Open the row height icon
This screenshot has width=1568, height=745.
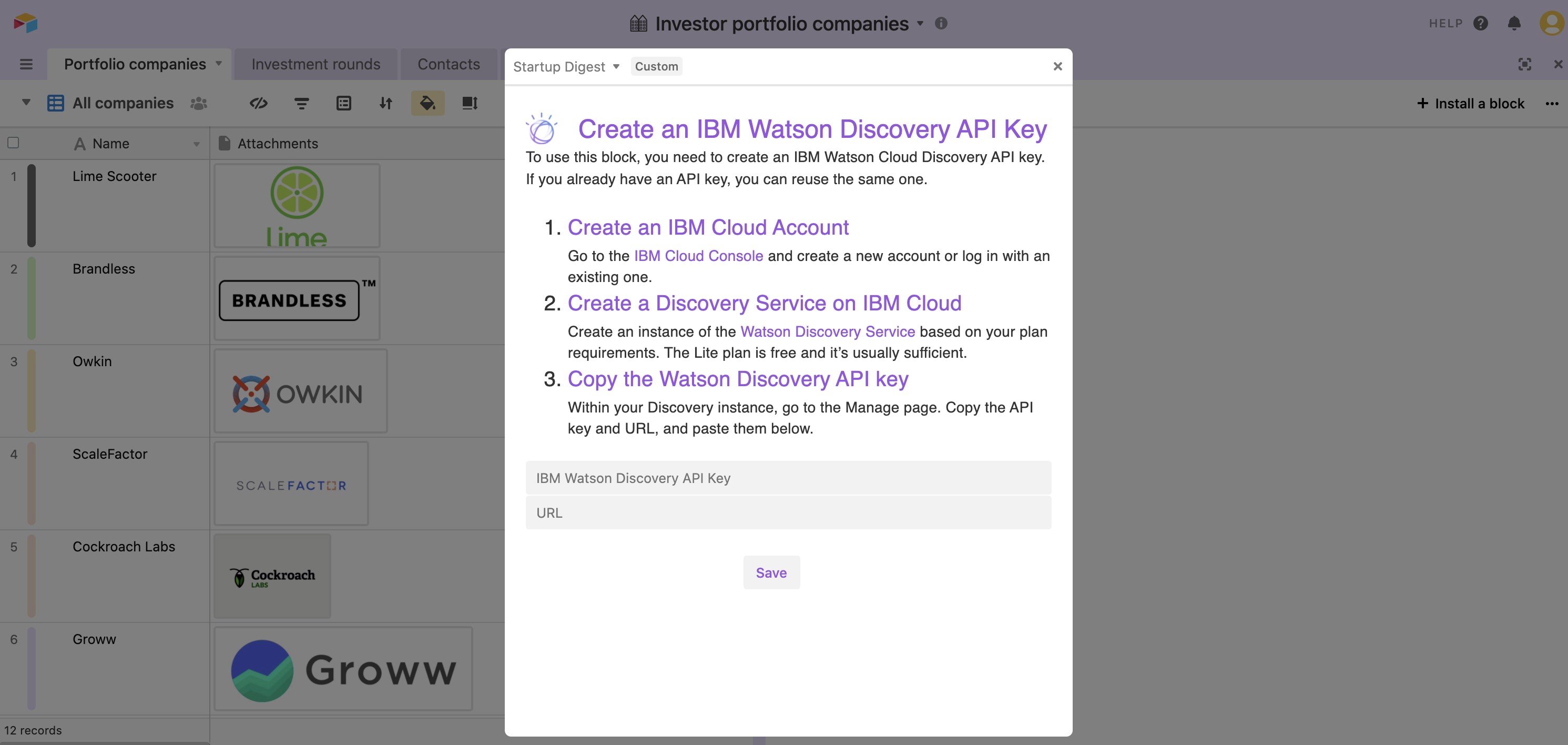coord(470,104)
